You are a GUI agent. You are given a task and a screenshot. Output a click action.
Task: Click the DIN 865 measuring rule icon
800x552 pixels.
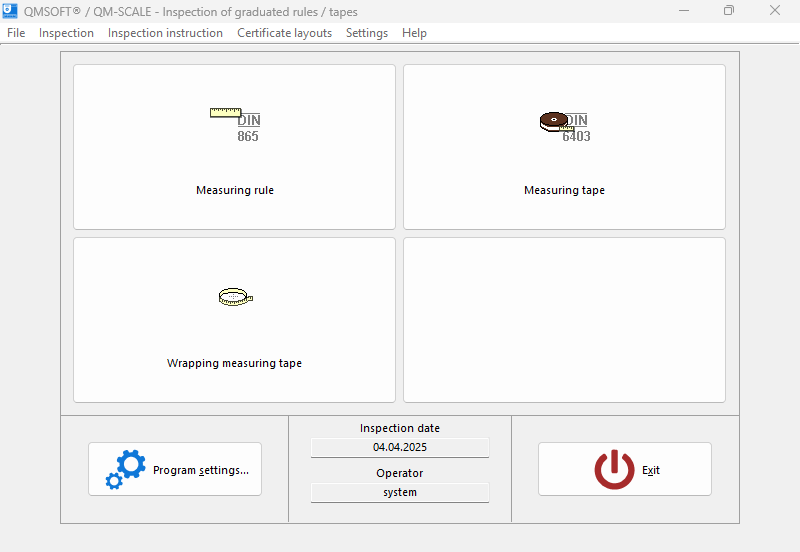[235, 125]
